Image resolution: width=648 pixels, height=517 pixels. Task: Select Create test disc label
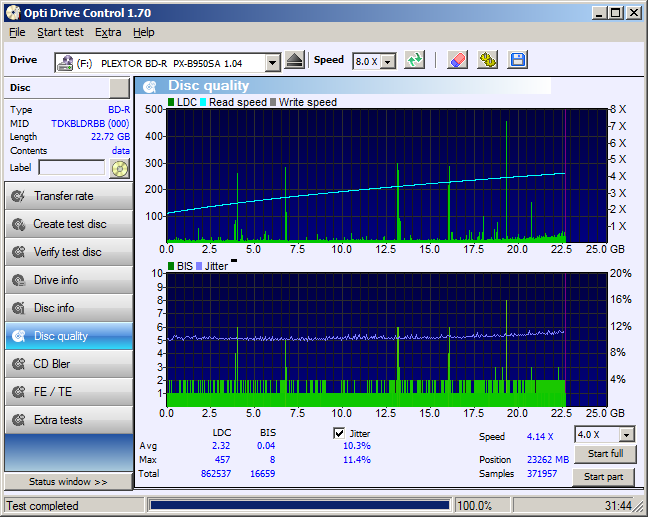click(70, 224)
